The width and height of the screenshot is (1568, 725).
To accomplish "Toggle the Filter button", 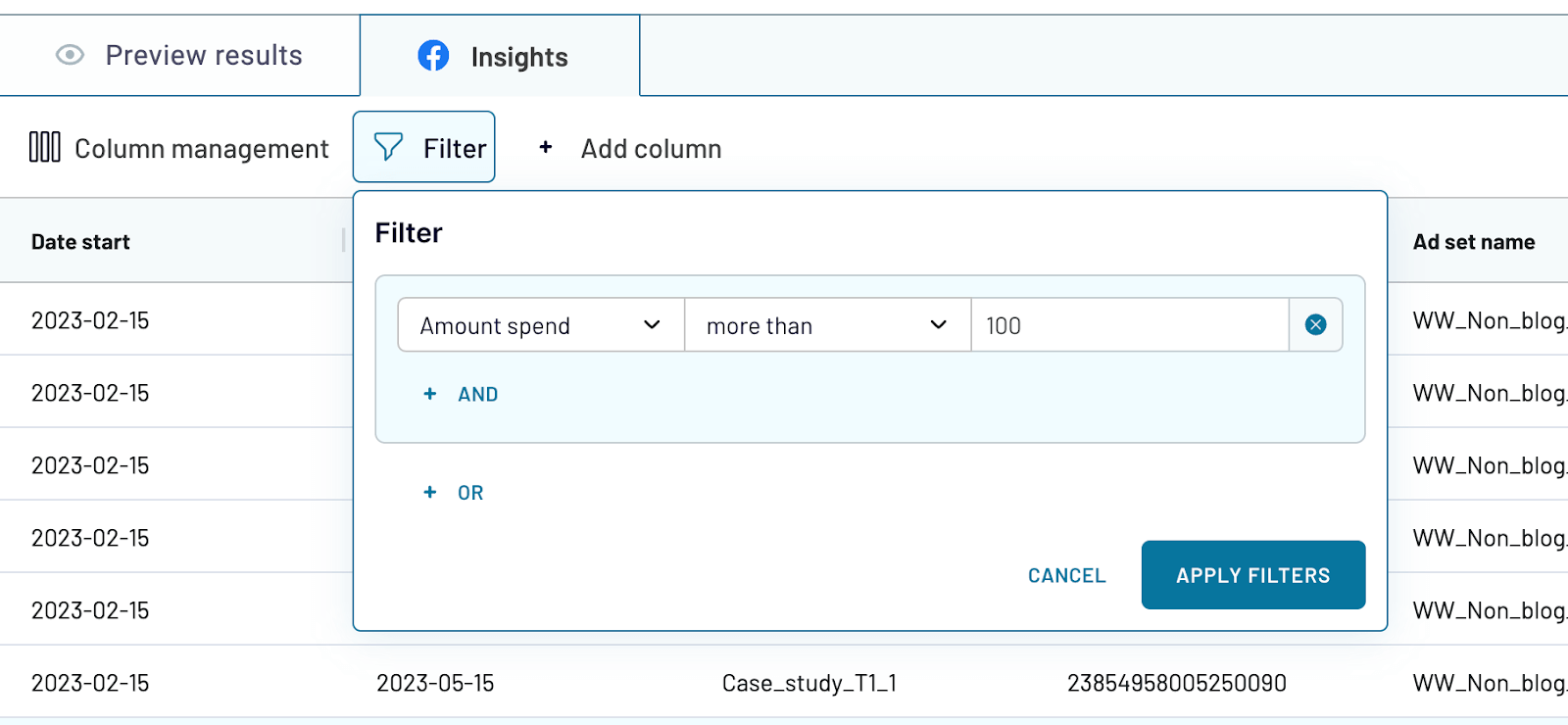I will tap(423, 147).
